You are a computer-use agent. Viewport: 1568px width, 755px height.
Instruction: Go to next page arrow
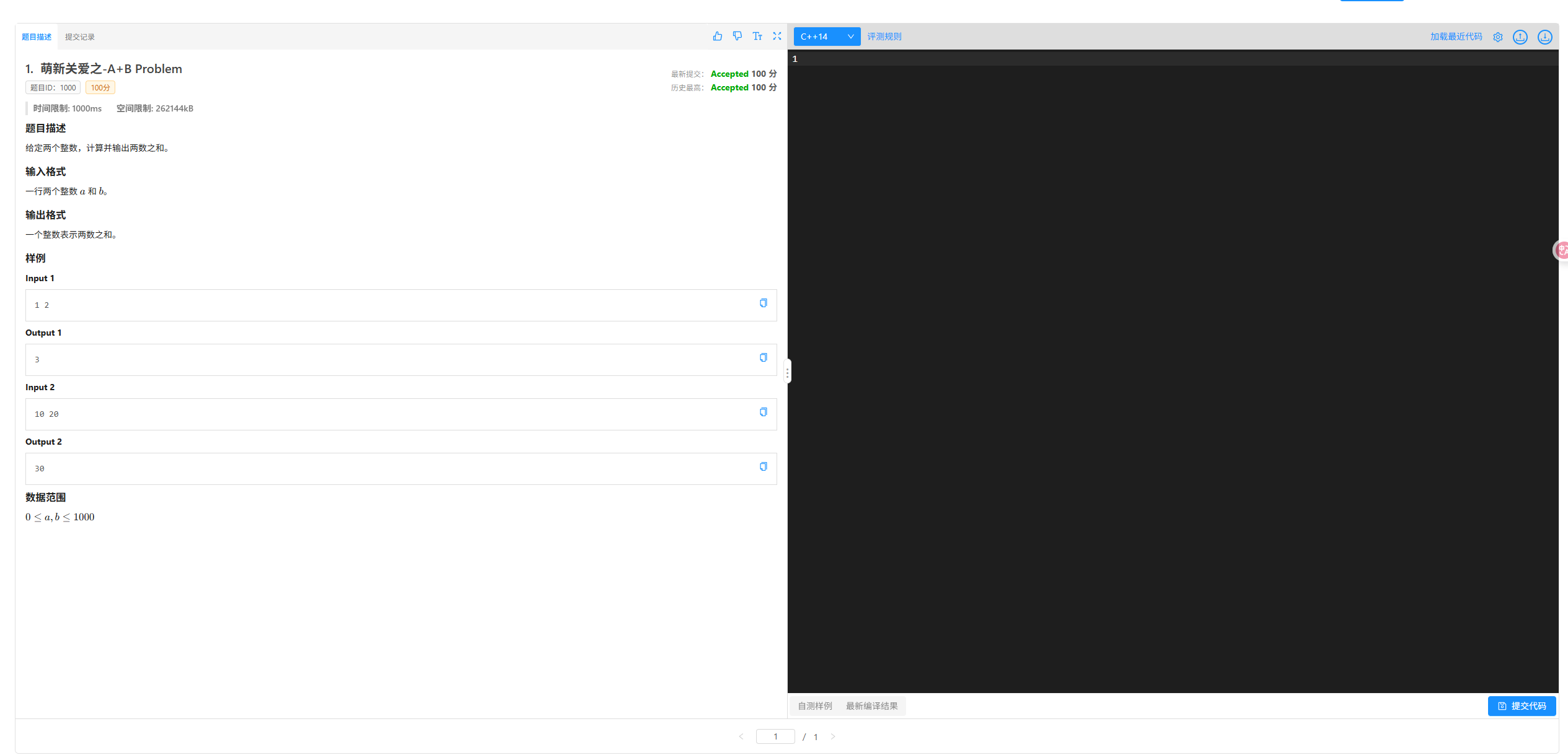[x=832, y=736]
